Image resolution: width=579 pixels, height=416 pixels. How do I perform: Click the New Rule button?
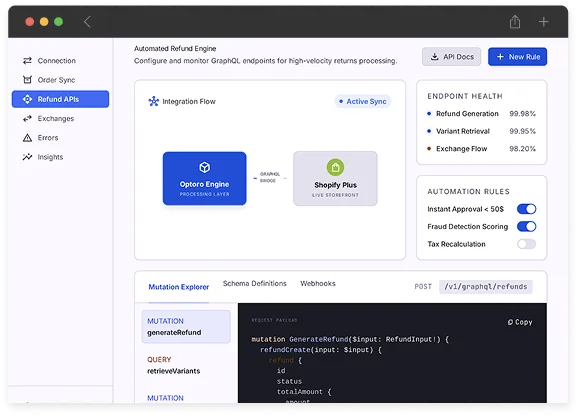(x=517, y=57)
